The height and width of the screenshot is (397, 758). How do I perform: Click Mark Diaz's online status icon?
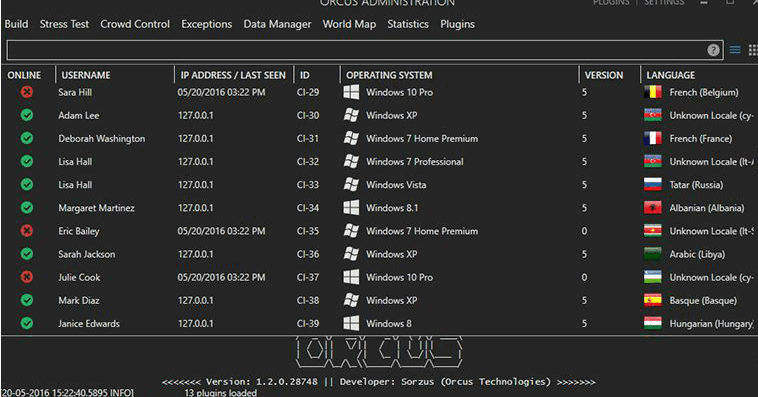click(x=27, y=300)
